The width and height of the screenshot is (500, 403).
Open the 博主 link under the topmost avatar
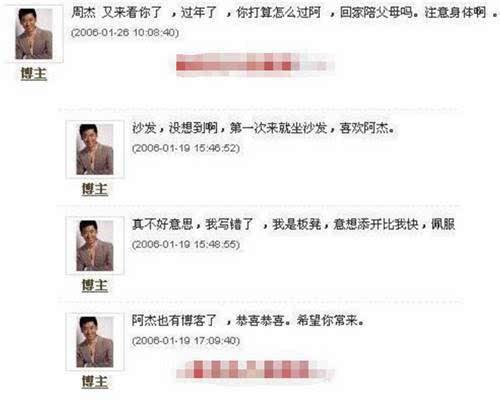(34, 74)
